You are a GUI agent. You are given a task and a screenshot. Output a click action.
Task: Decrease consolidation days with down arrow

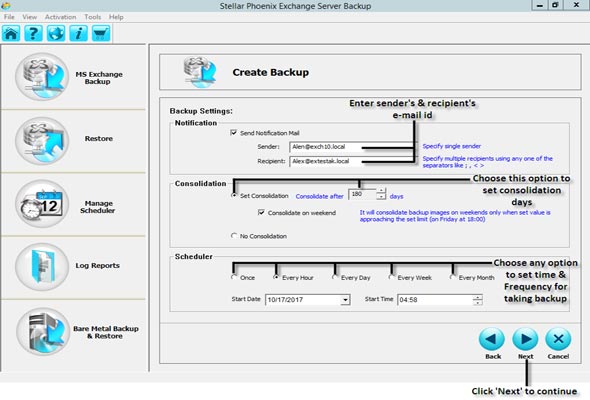tap(381, 197)
